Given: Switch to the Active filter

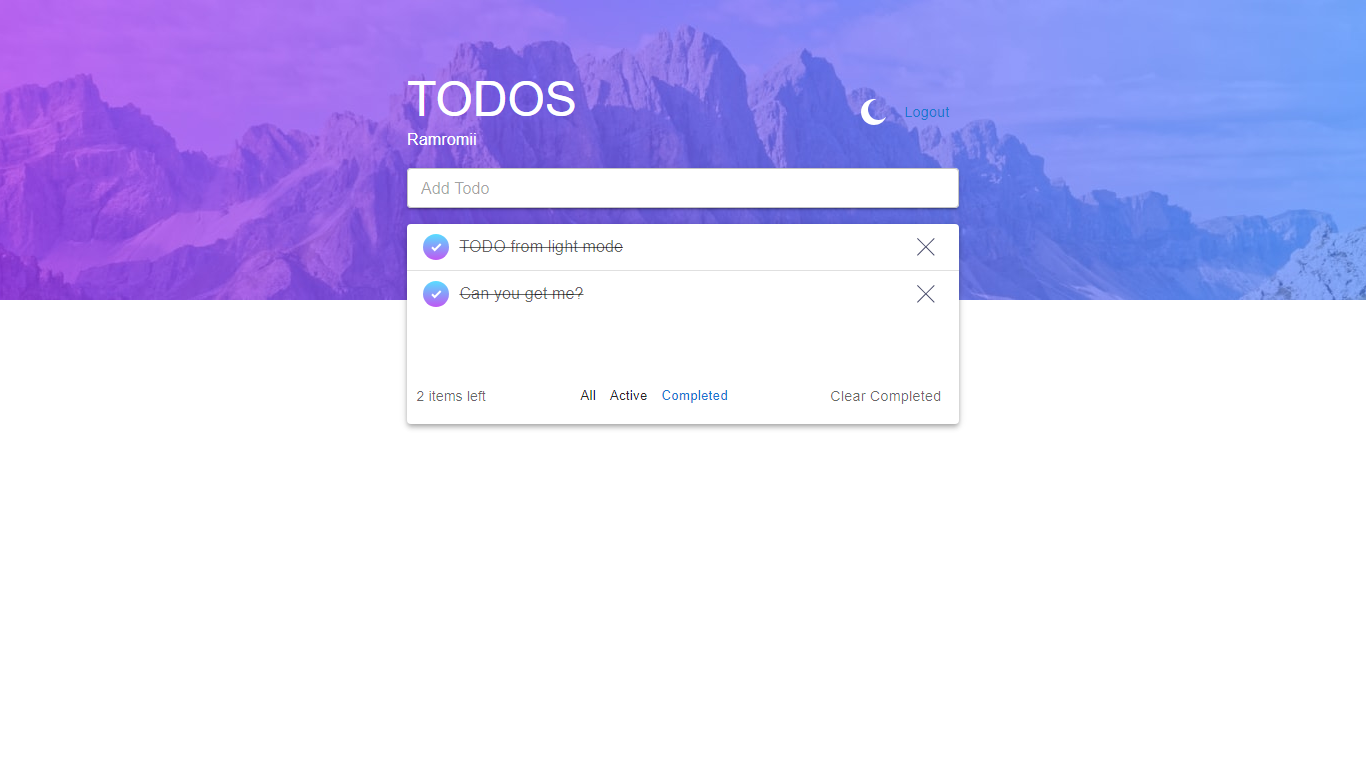Looking at the screenshot, I should [x=629, y=396].
